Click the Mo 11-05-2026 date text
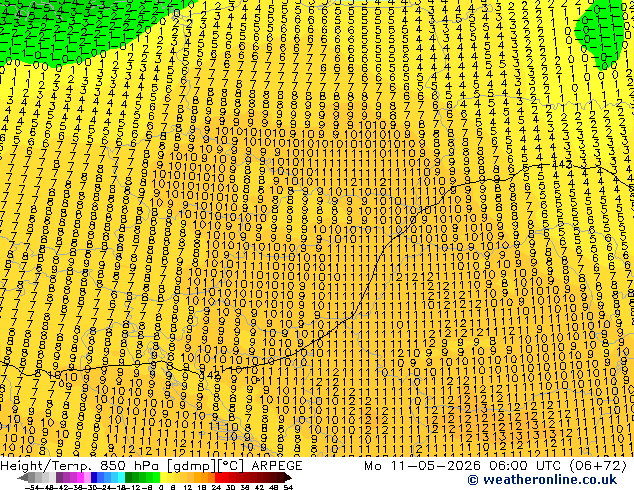Screen dimensions: 634x490 point(424,466)
